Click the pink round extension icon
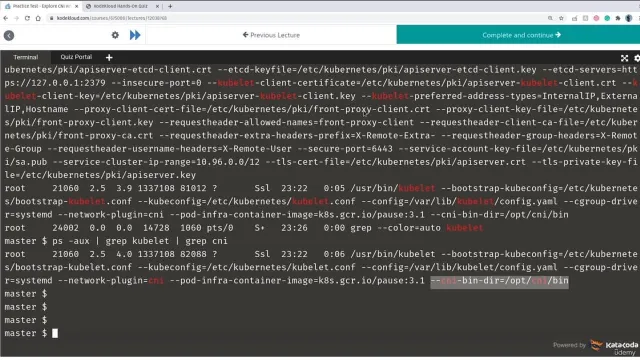Image resolution: width=640 pixels, height=360 pixels. click(596, 18)
